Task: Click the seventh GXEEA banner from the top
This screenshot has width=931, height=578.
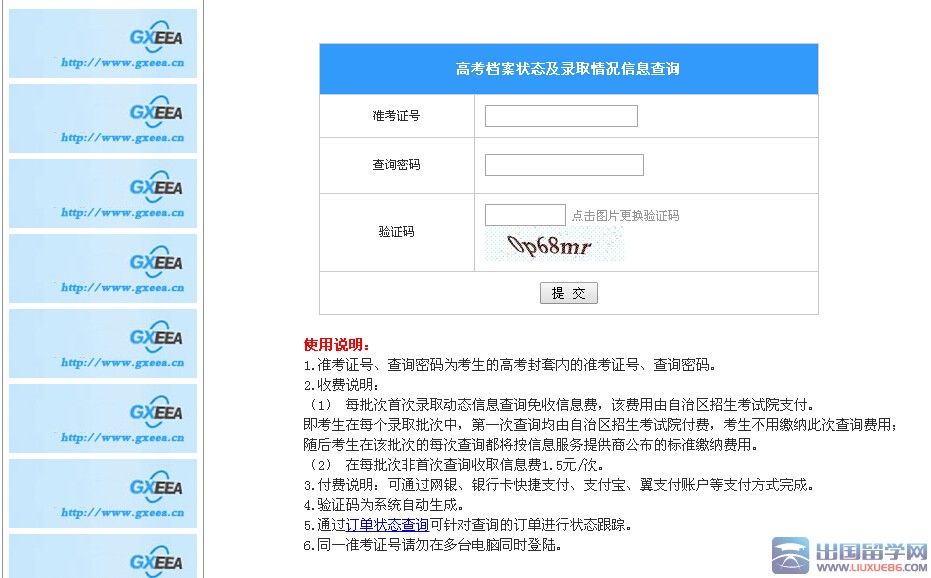Action: 103,493
